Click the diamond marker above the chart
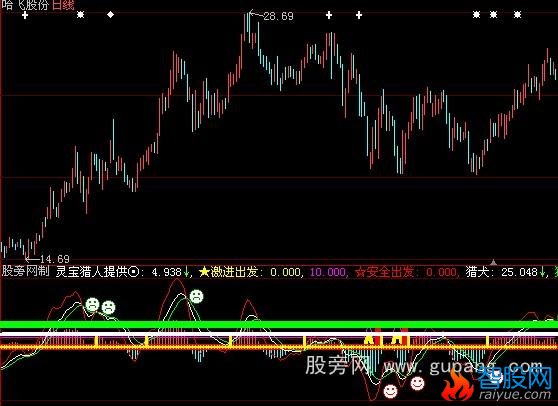The image size is (558, 406). click(111, 15)
